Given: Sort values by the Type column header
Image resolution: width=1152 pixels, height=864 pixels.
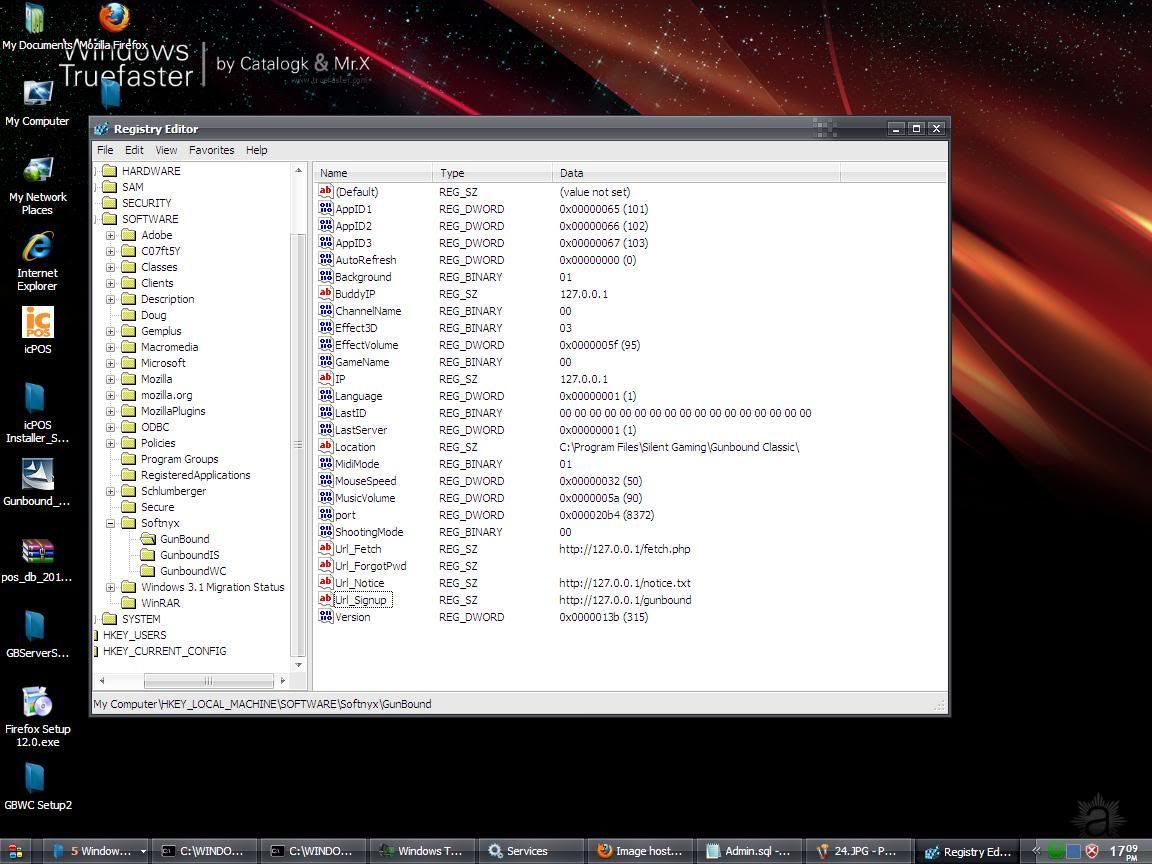Looking at the screenshot, I should (x=490, y=173).
